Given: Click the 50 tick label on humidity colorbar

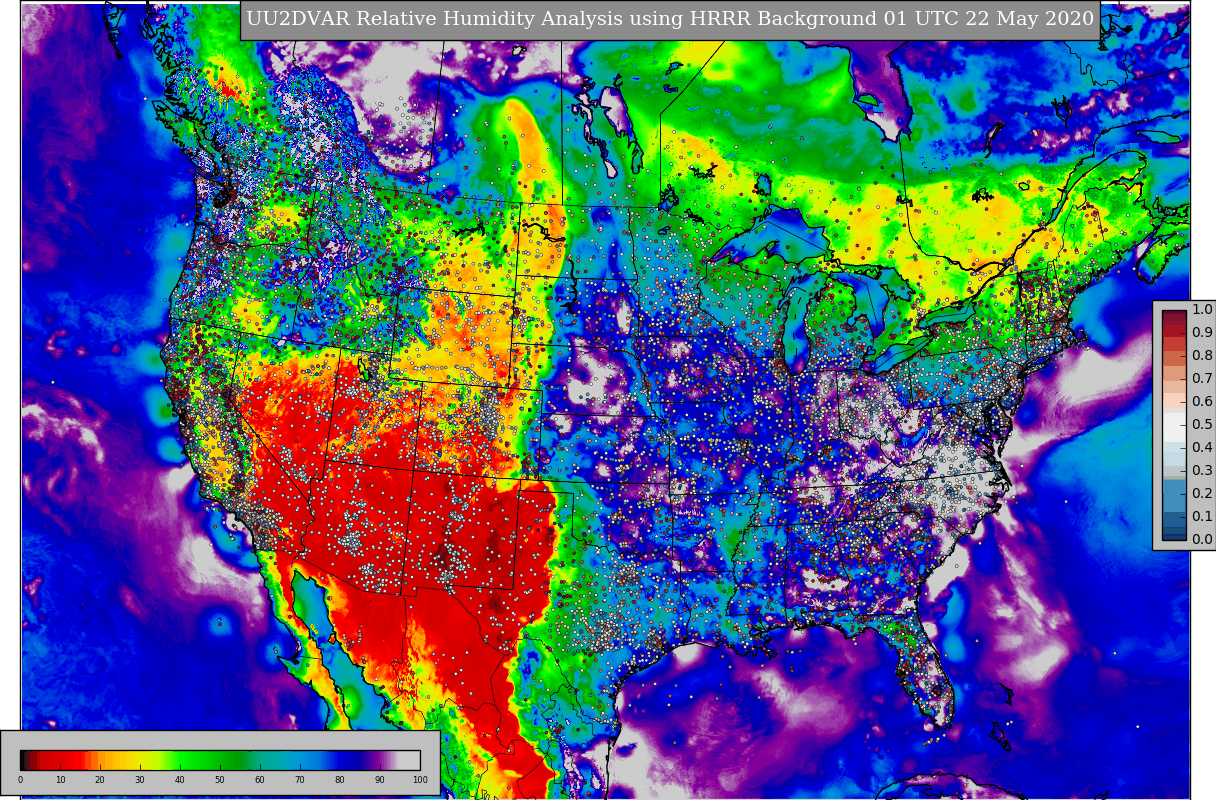Looking at the screenshot, I should pos(220,780).
